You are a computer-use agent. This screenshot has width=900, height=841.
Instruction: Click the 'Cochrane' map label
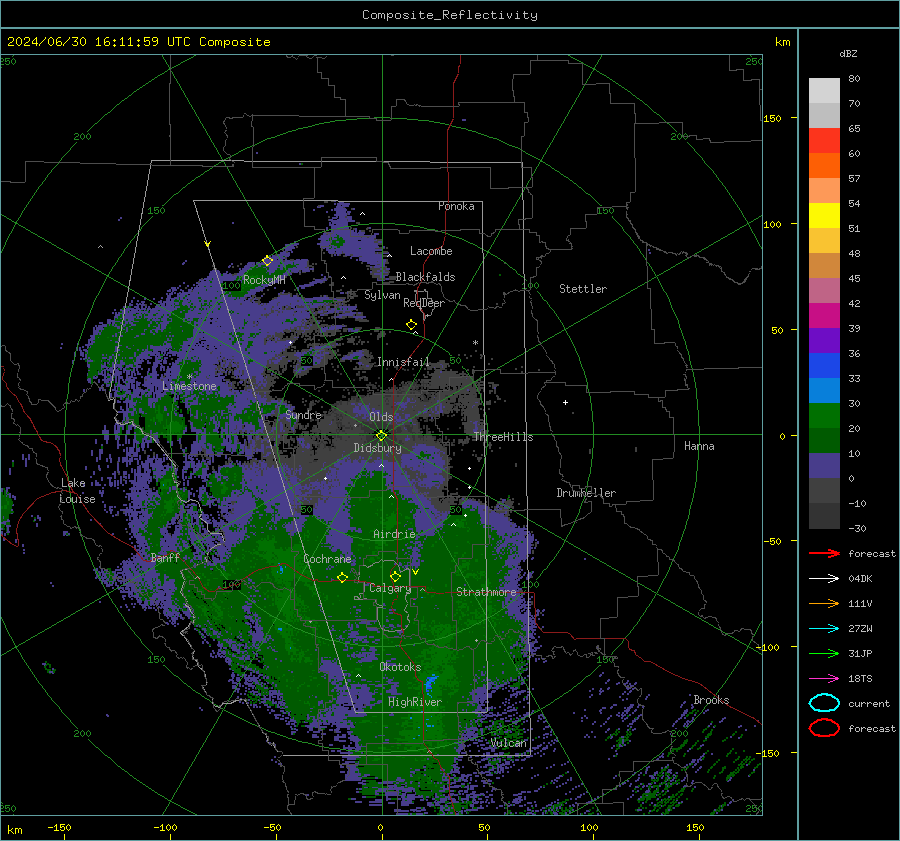[x=327, y=559]
